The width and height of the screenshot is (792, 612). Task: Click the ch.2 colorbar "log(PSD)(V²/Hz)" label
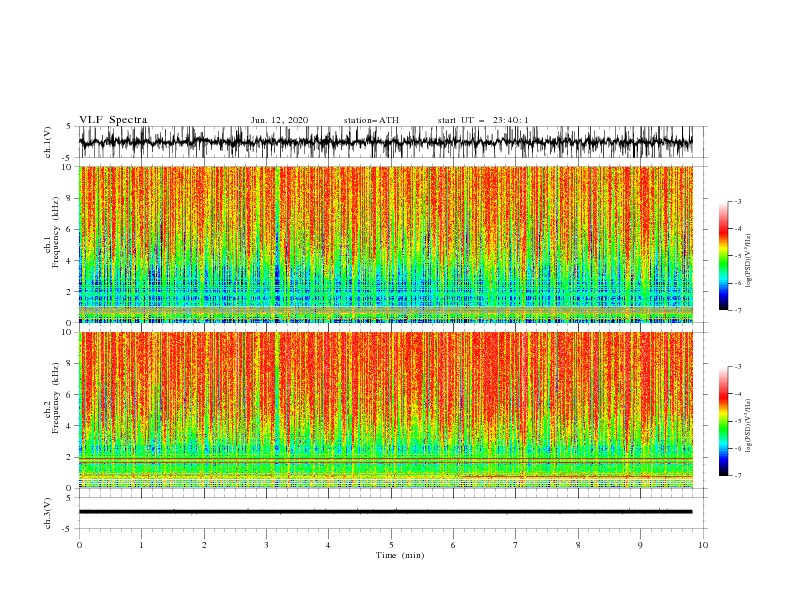(748, 426)
